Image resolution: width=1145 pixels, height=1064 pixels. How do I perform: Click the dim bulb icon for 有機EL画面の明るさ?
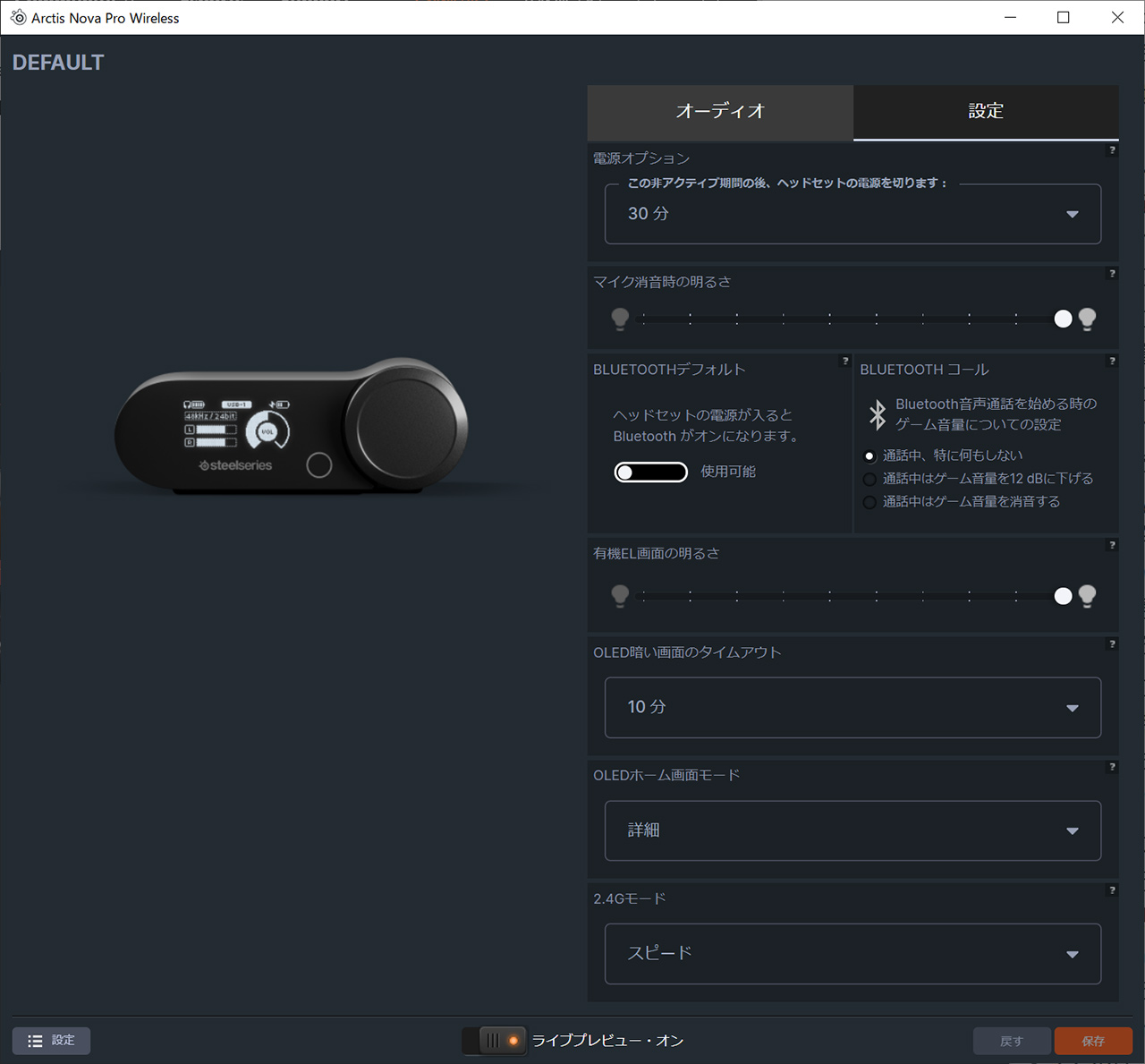point(620,596)
